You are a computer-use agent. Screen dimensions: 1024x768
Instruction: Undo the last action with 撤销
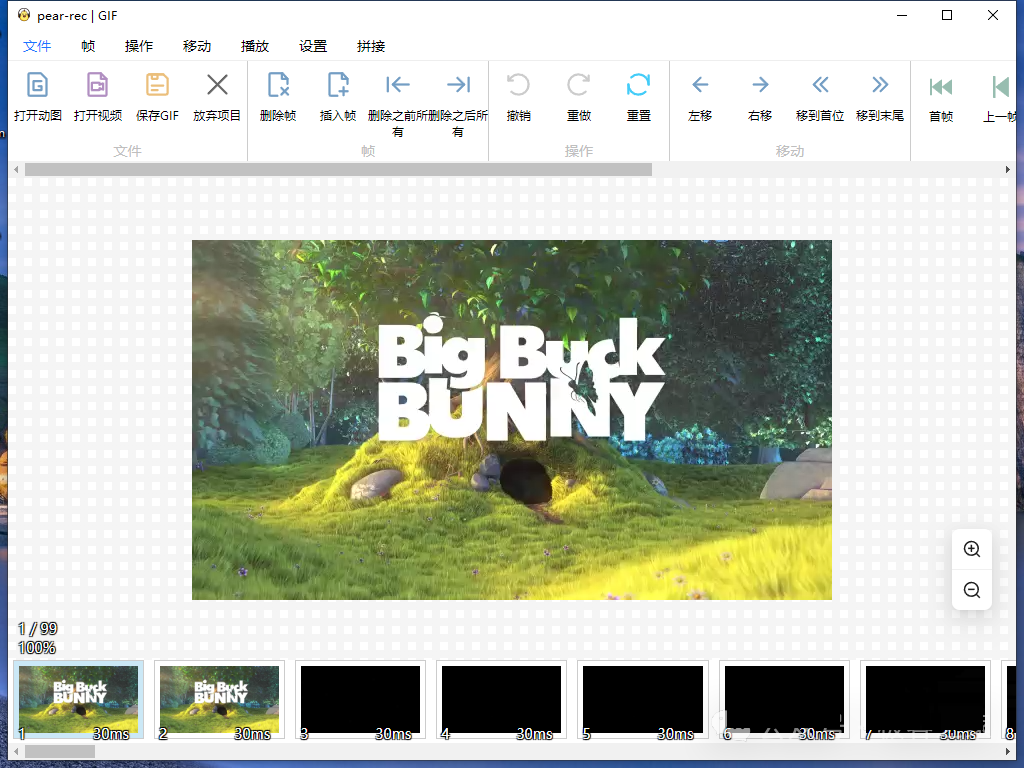click(x=518, y=85)
